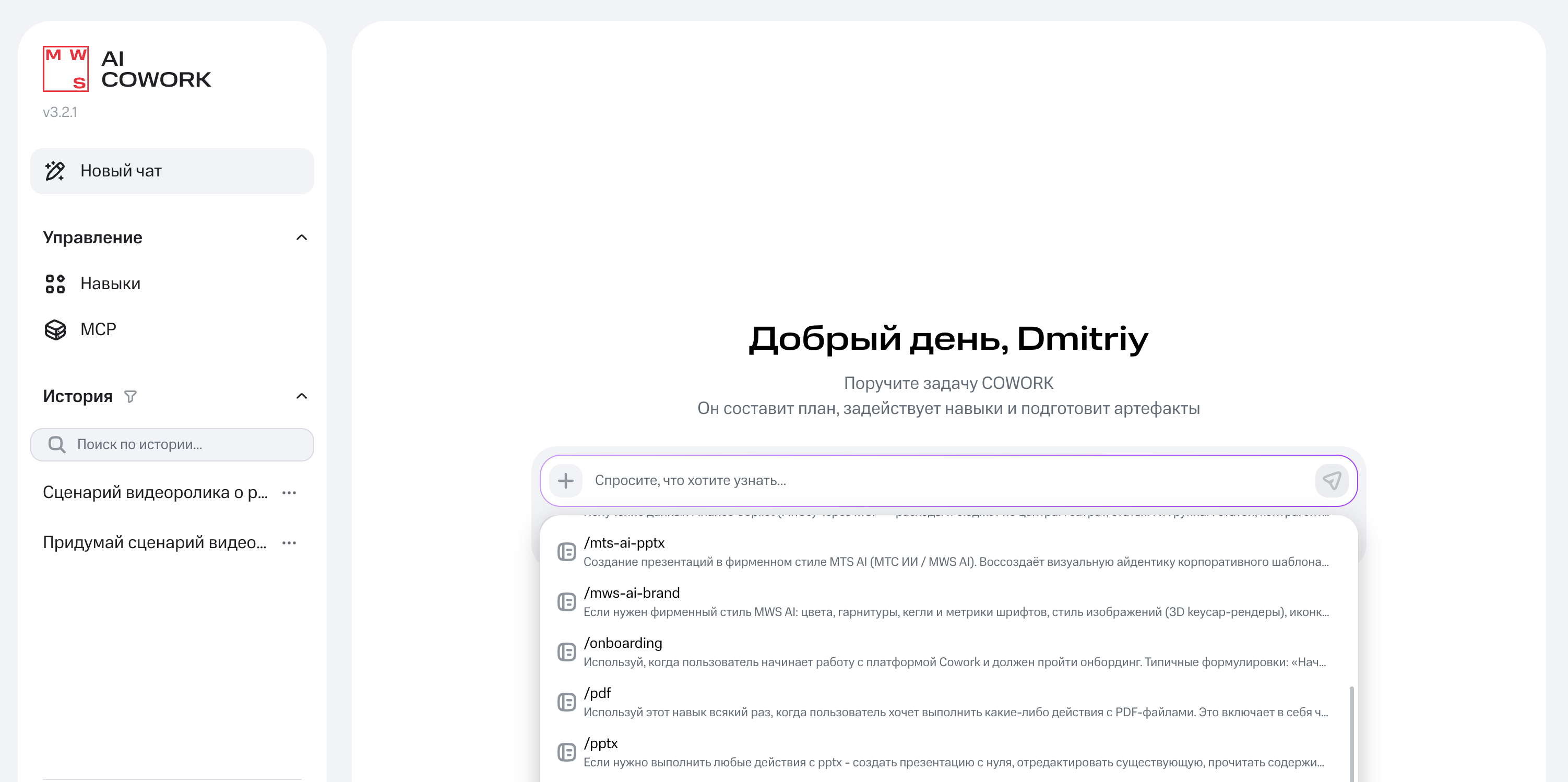Click the 'Спросите, что хотите узнать' prompt field
The width and height of the screenshot is (1568, 782).
[948, 481]
